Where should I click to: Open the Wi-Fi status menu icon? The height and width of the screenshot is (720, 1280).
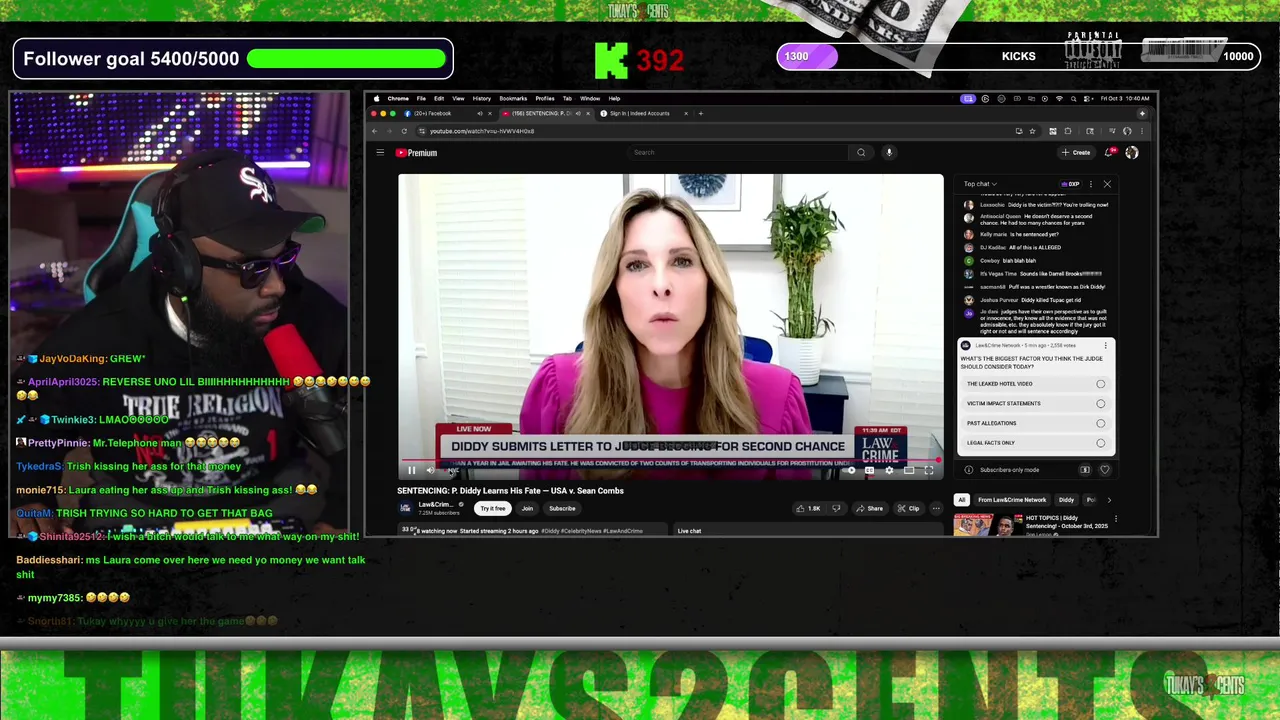pos(1059,99)
